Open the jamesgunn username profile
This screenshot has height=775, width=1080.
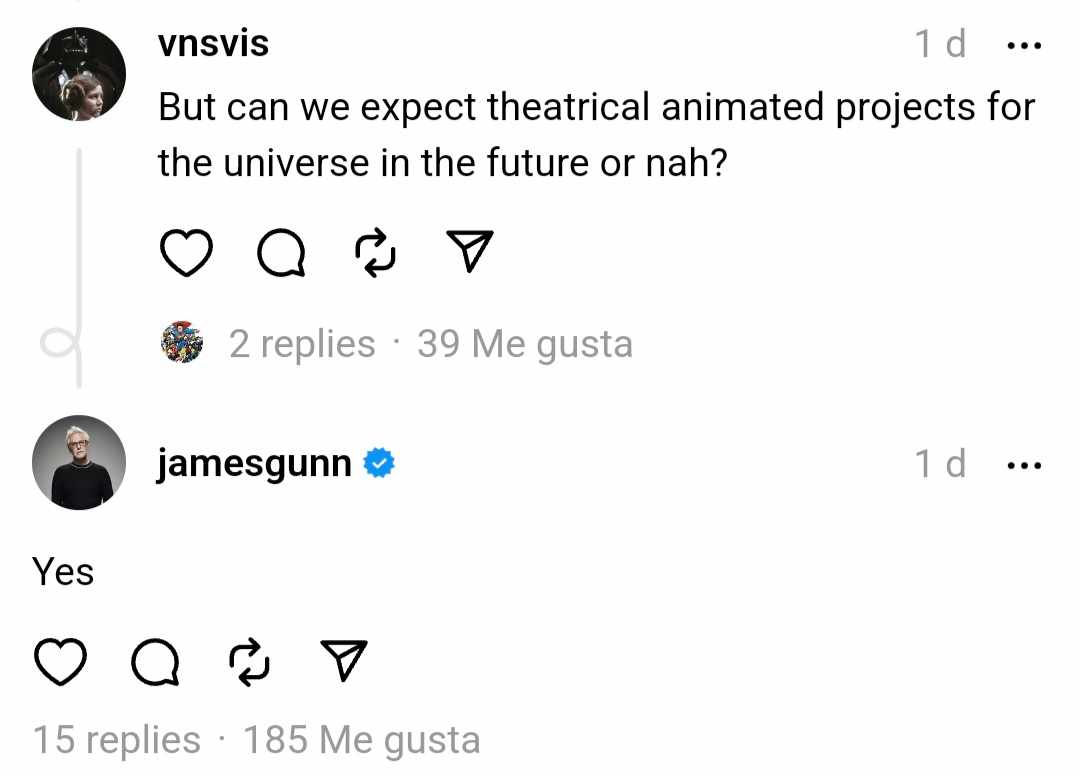pyautogui.click(x=254, y=463)
